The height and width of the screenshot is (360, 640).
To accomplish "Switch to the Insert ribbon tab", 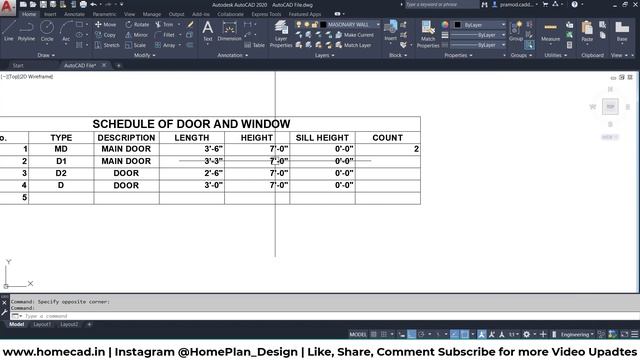I will (50, 14).
